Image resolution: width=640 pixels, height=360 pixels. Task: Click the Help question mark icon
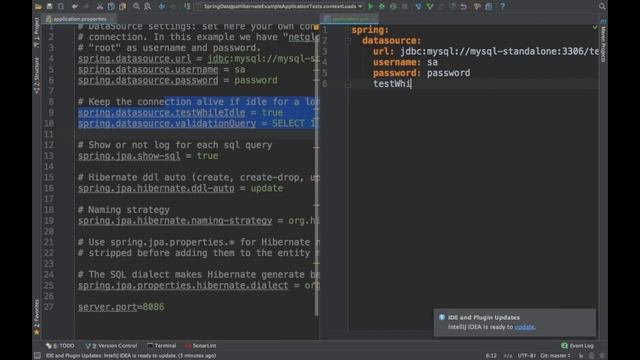[502, 7]
